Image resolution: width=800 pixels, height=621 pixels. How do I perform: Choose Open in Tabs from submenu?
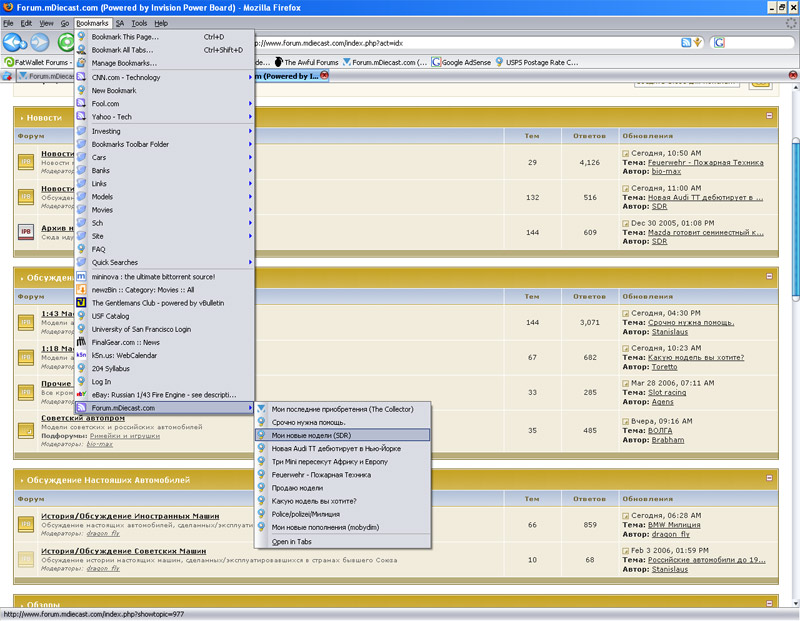[x=342, y=541]
